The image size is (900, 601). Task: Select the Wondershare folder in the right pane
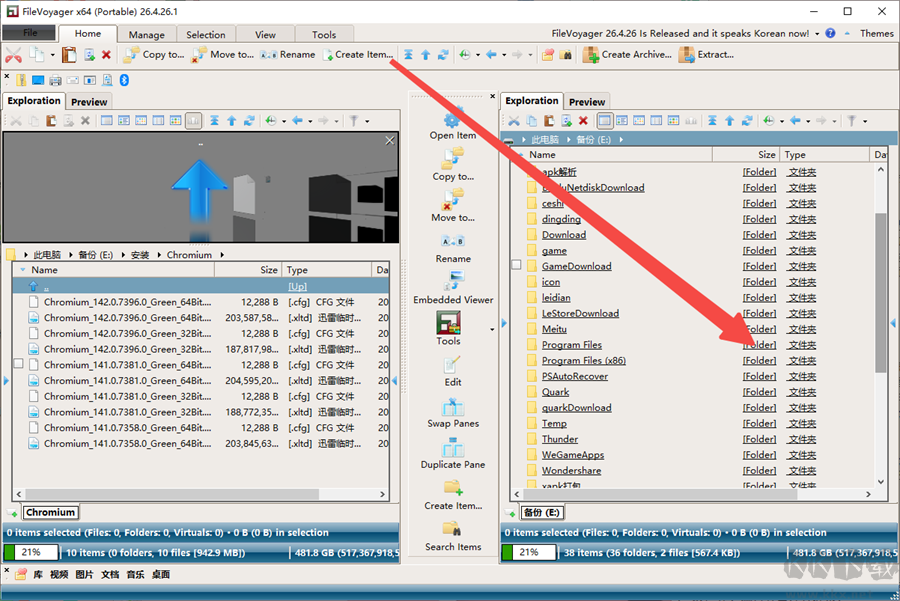571,471
